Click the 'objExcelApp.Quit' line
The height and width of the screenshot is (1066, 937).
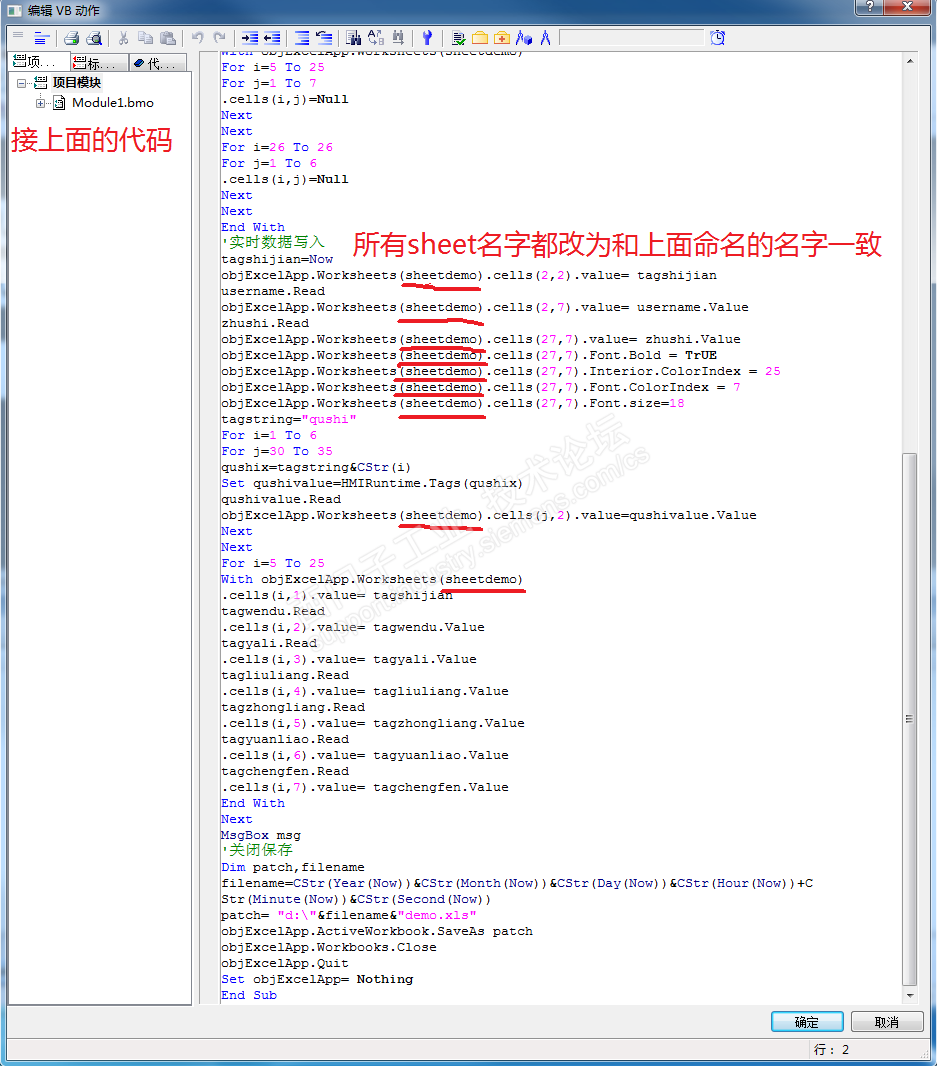tap(285, 963)
